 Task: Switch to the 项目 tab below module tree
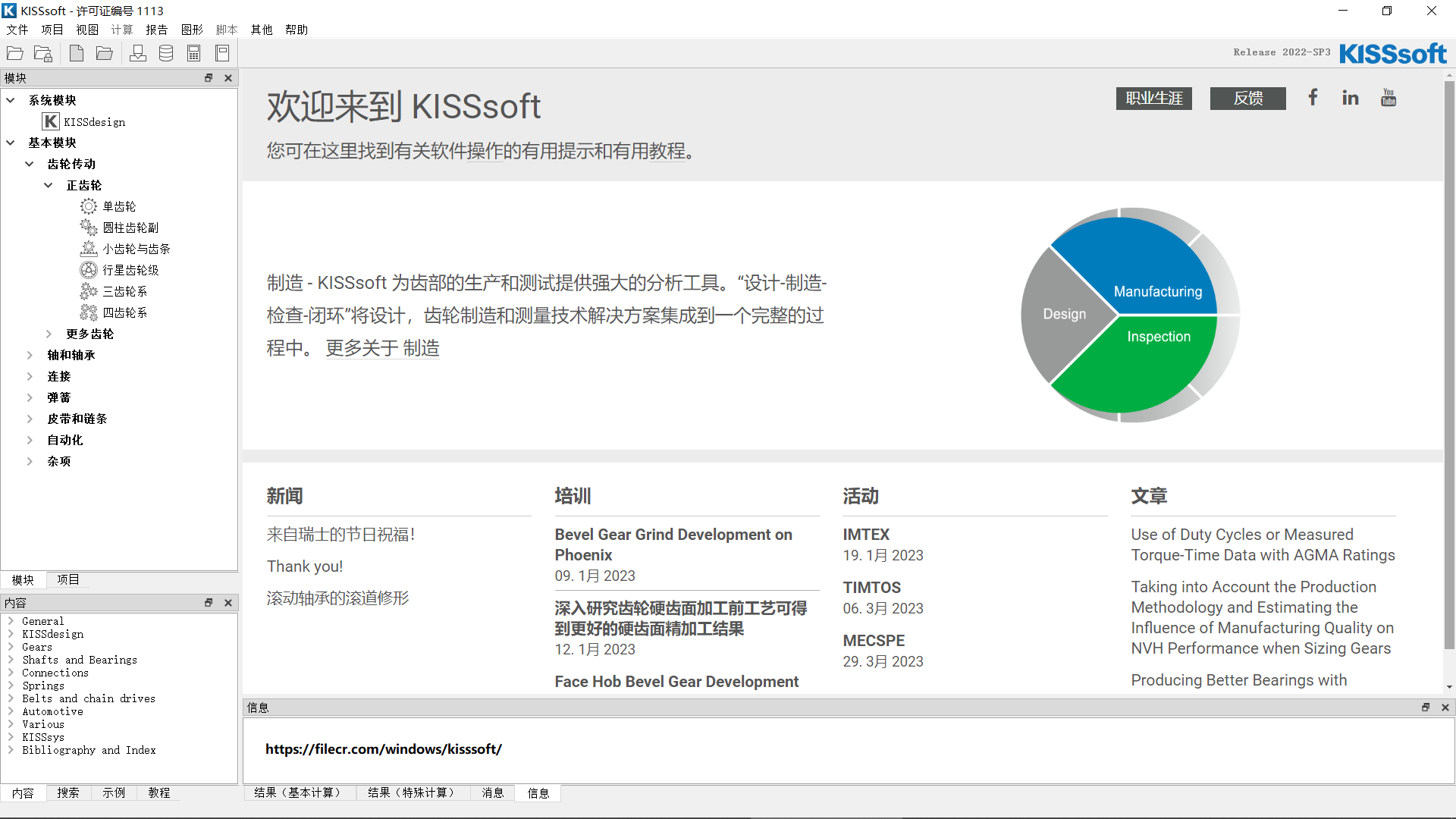(x=68, y=579)
